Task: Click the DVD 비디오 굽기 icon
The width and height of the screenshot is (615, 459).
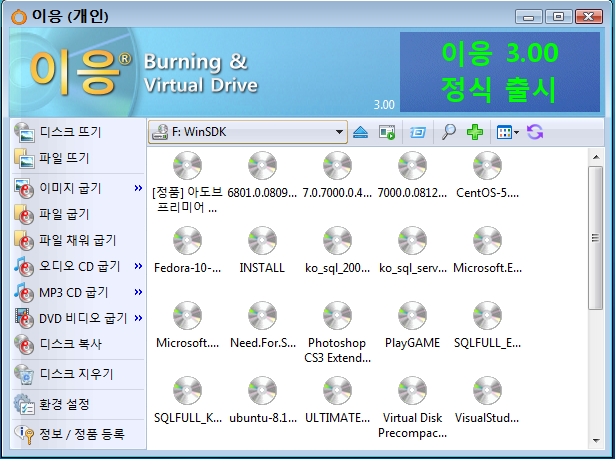Action: tap(24, 319)
